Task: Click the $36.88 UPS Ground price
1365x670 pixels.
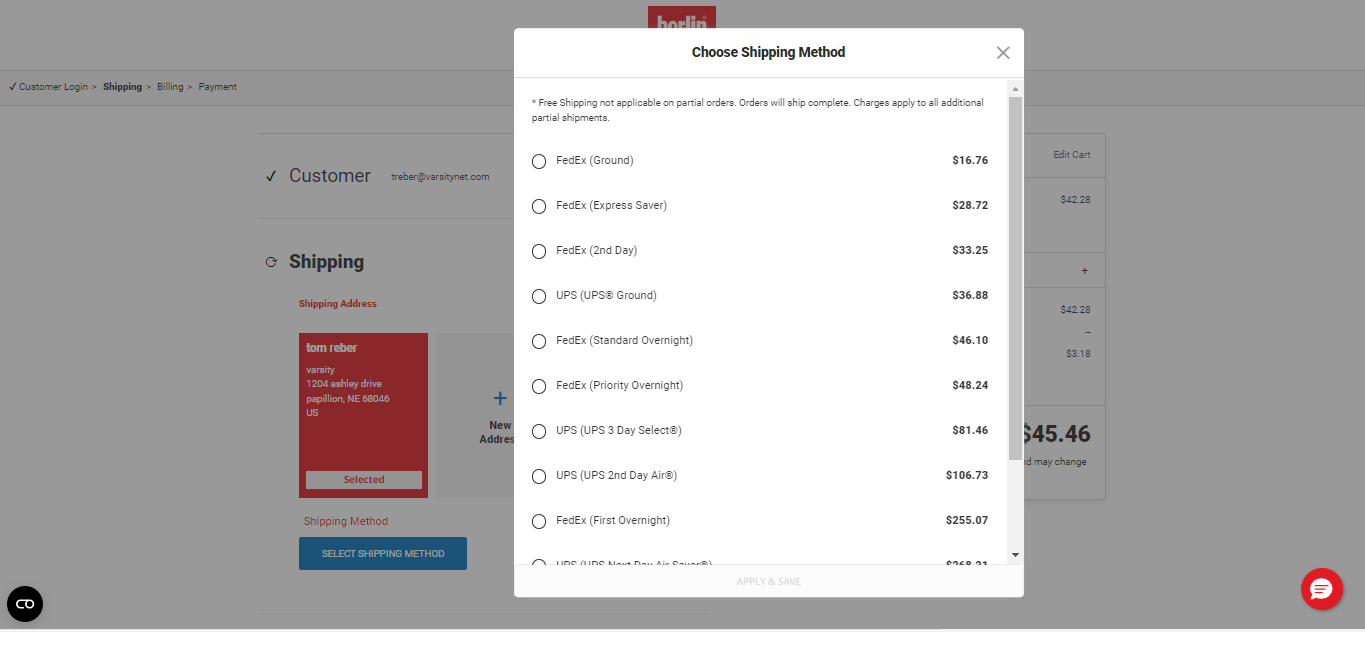Action: coord(970,295)
